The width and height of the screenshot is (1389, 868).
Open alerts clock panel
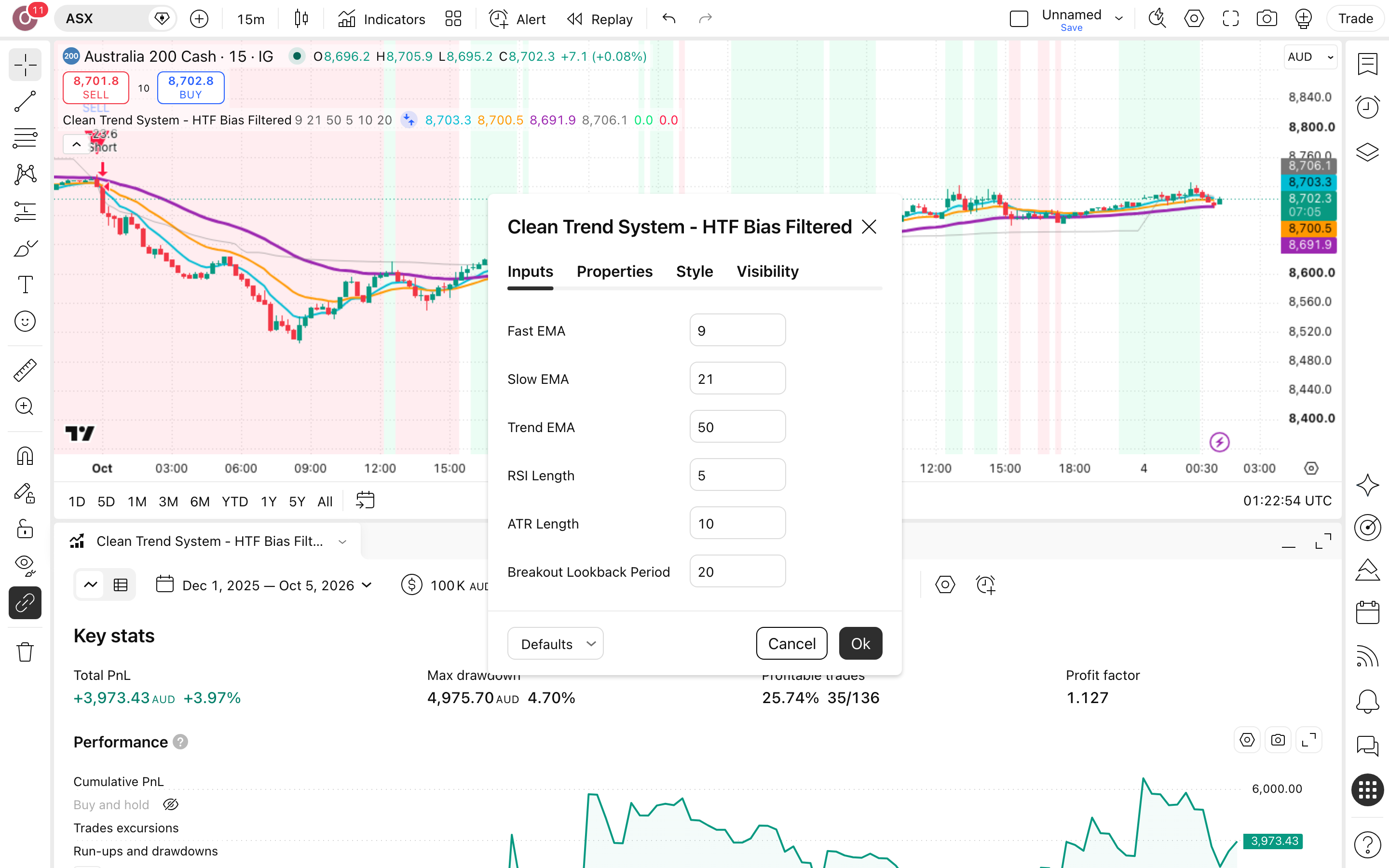(x=1368, y=107)
